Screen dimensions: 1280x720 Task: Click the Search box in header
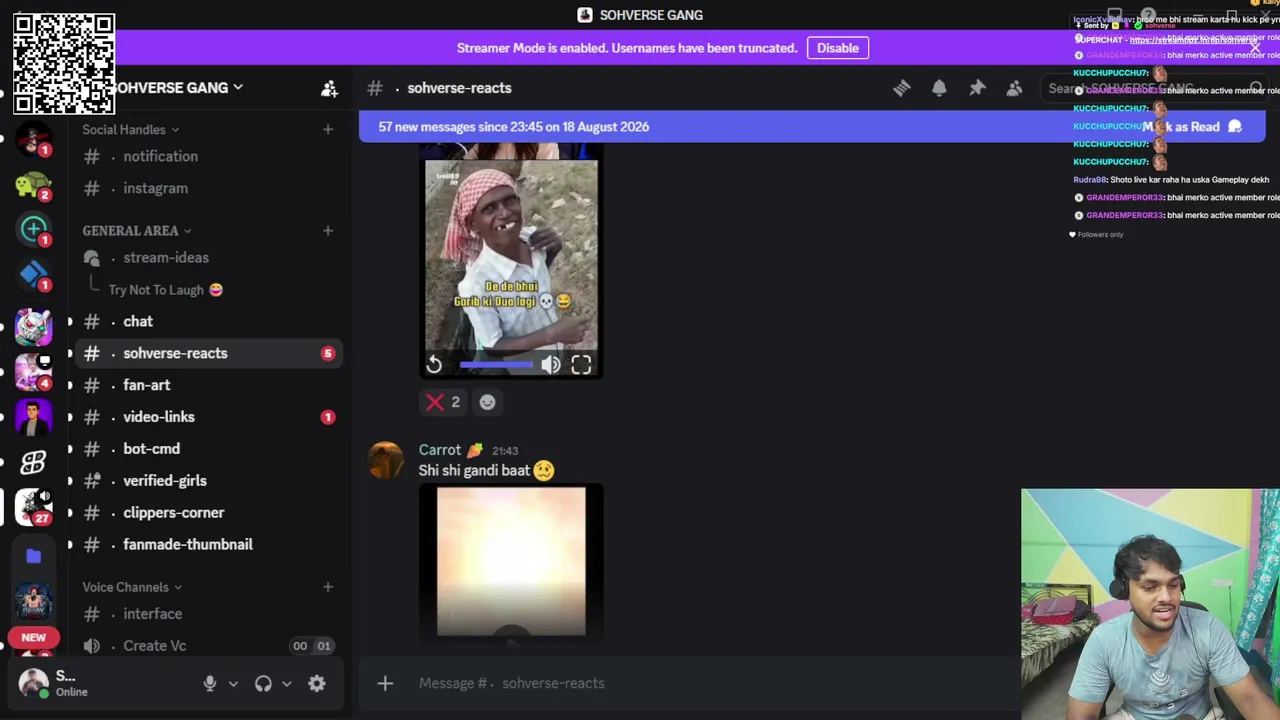click(1153, 88)
